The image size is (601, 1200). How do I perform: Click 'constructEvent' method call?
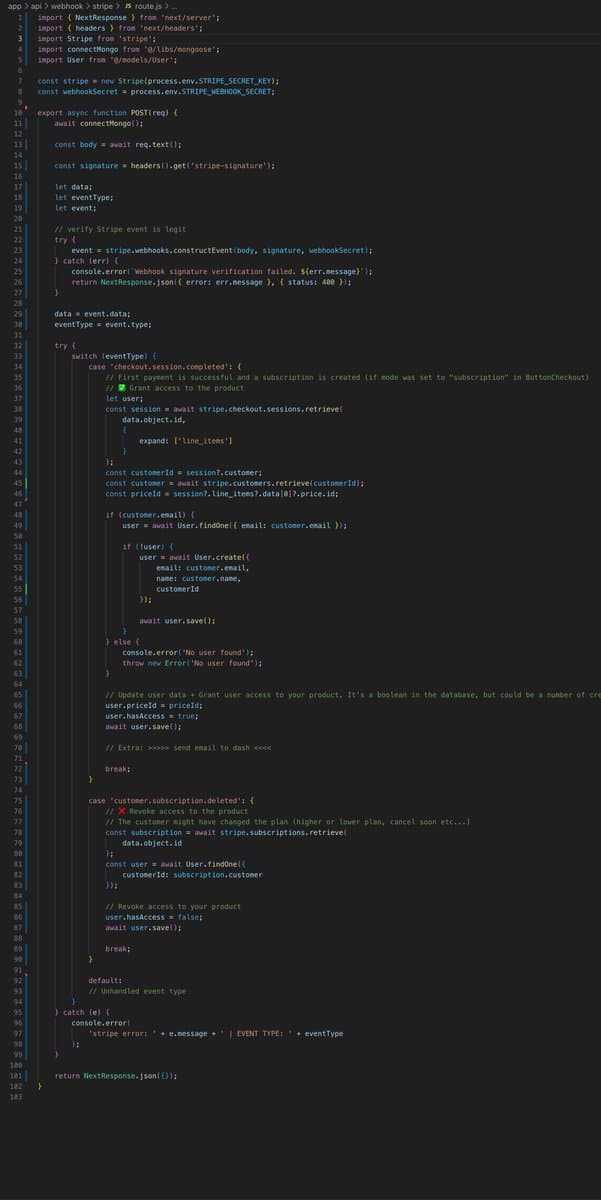[x=201, y=250]
